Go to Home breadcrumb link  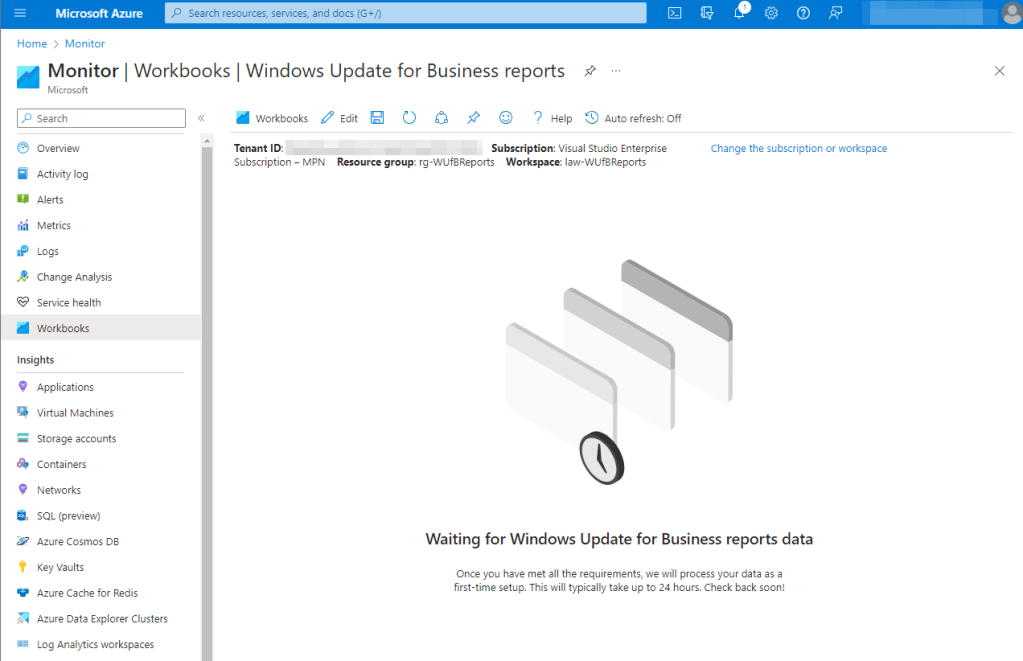point(32,44)
